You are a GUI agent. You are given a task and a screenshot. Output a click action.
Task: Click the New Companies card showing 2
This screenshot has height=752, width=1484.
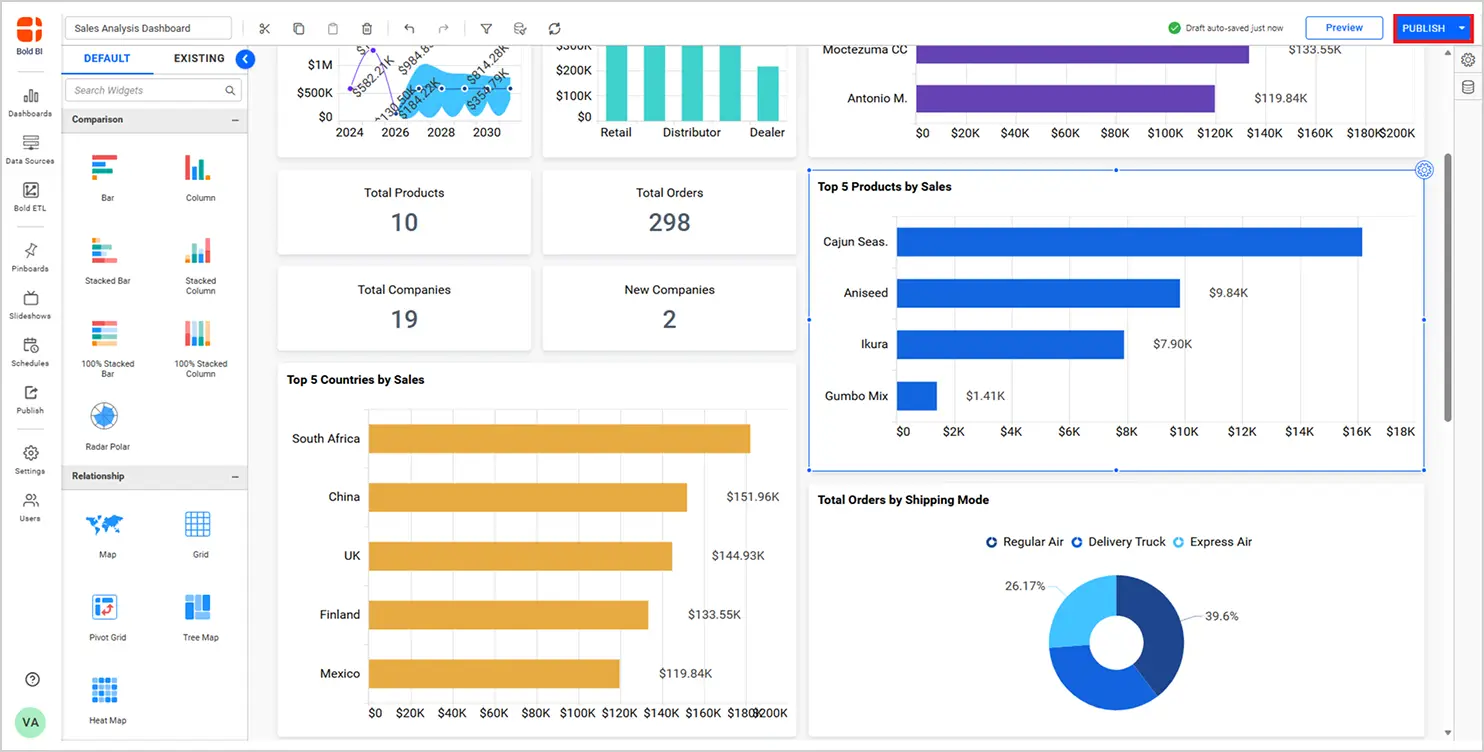[x=670, y=308]
